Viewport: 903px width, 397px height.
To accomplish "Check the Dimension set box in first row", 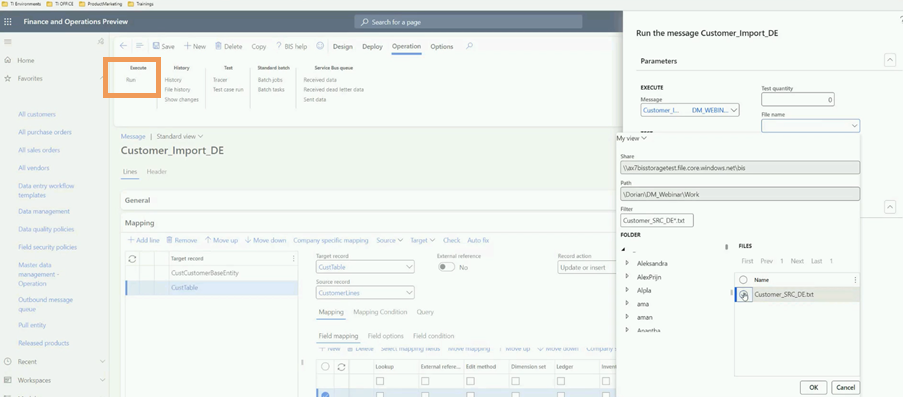I will [515, 381].
